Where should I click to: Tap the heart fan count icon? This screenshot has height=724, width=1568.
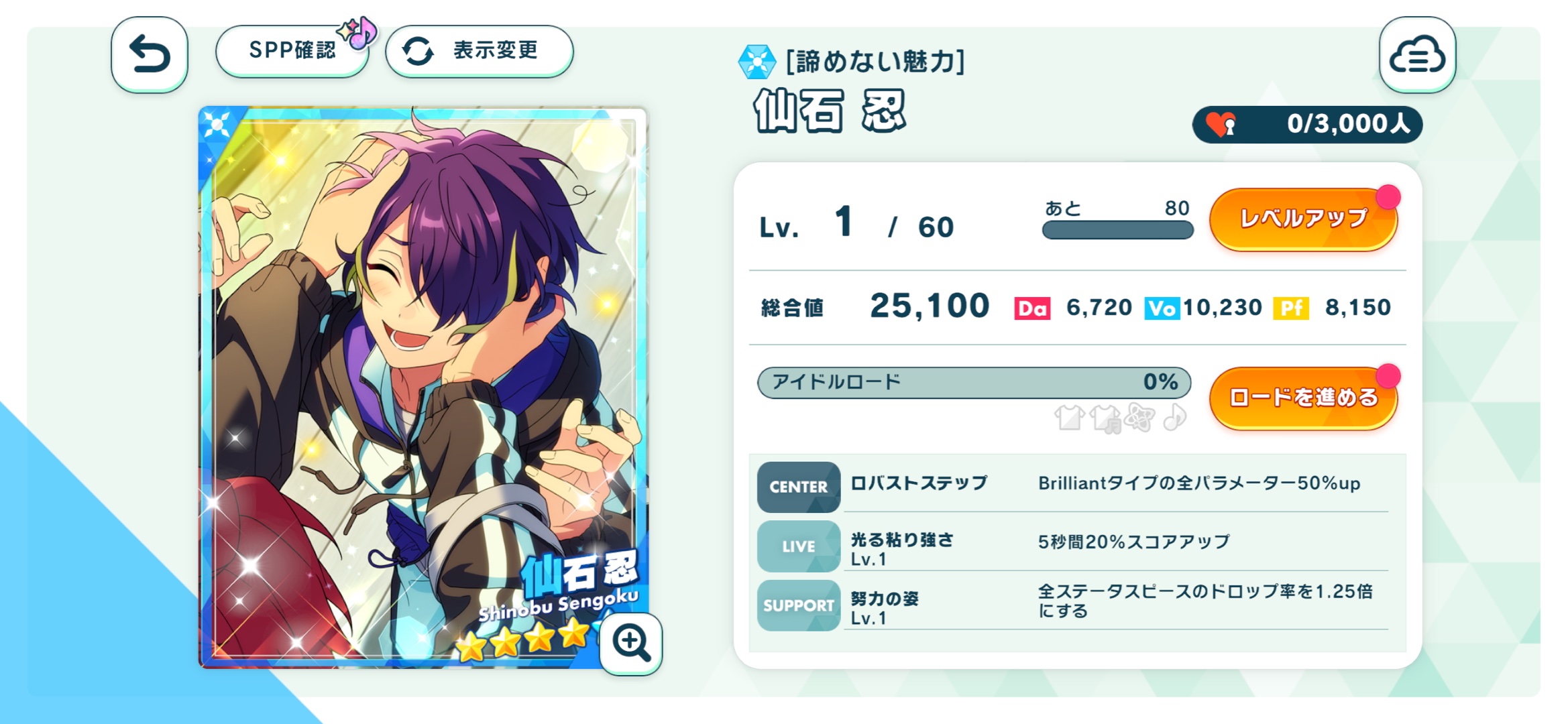click(x=1221, y=125)
